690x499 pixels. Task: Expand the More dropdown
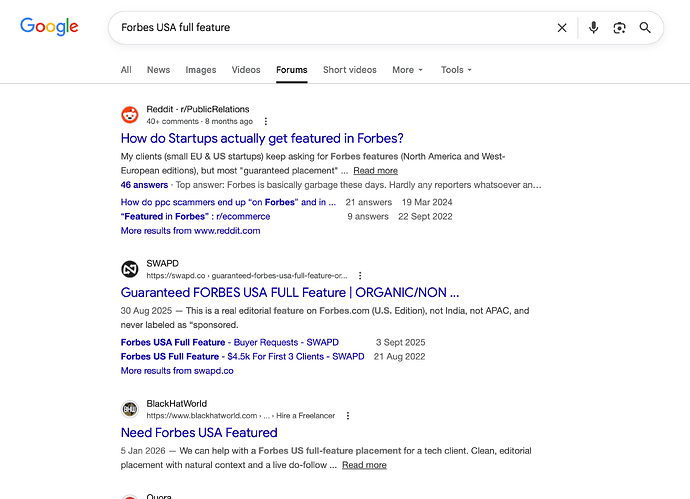(407, 70)
